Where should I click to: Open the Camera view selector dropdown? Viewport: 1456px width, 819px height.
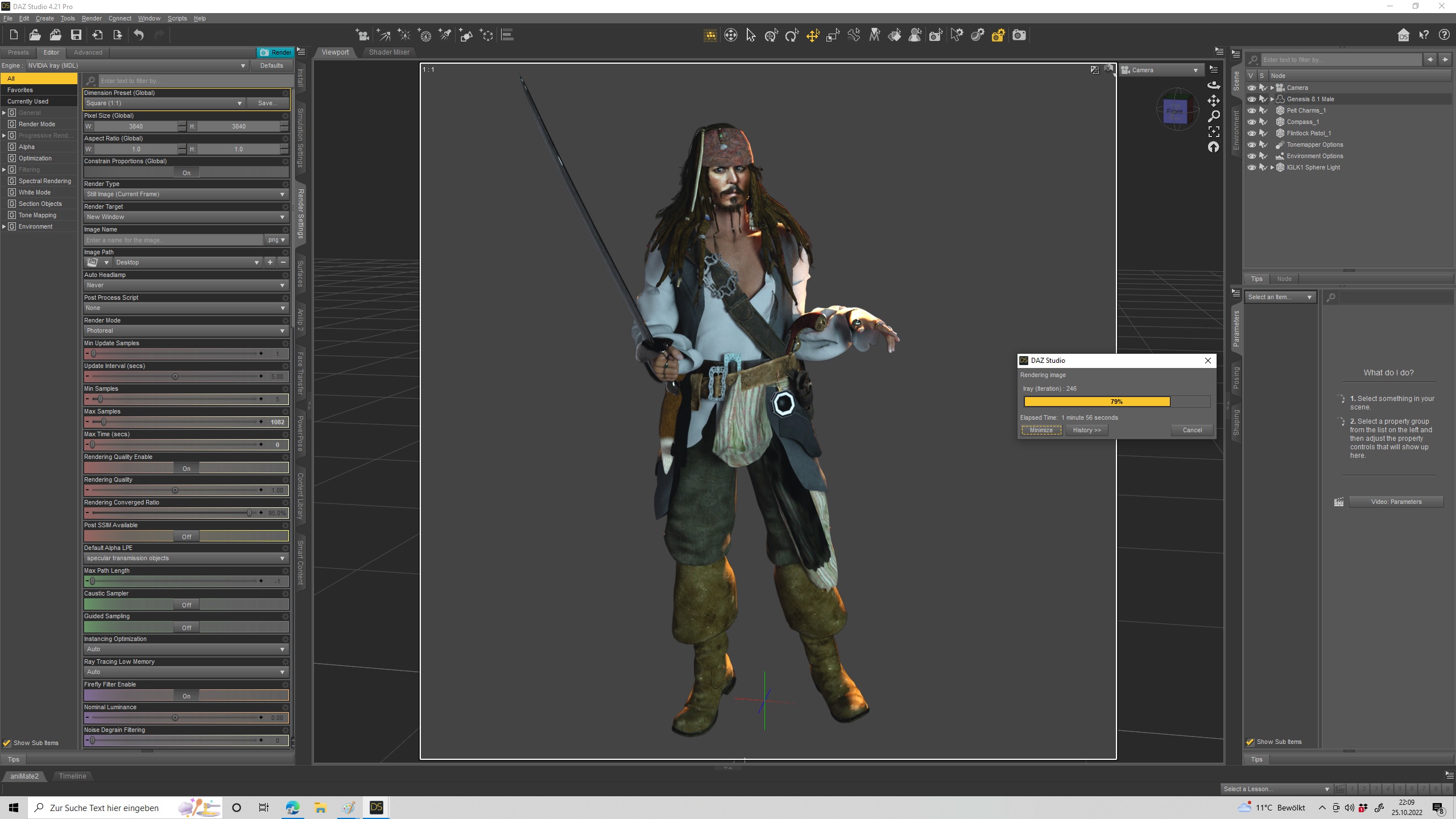click(1160, 70)
